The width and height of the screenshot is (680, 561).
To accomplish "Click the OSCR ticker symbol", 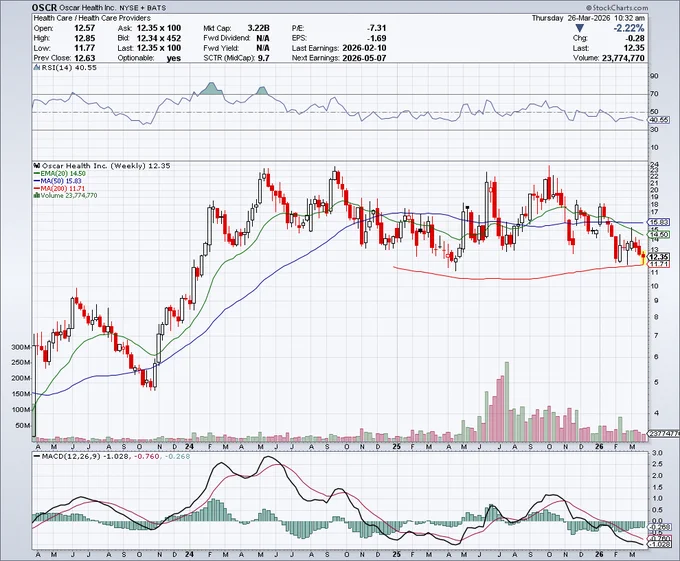I will coord(44,7).
